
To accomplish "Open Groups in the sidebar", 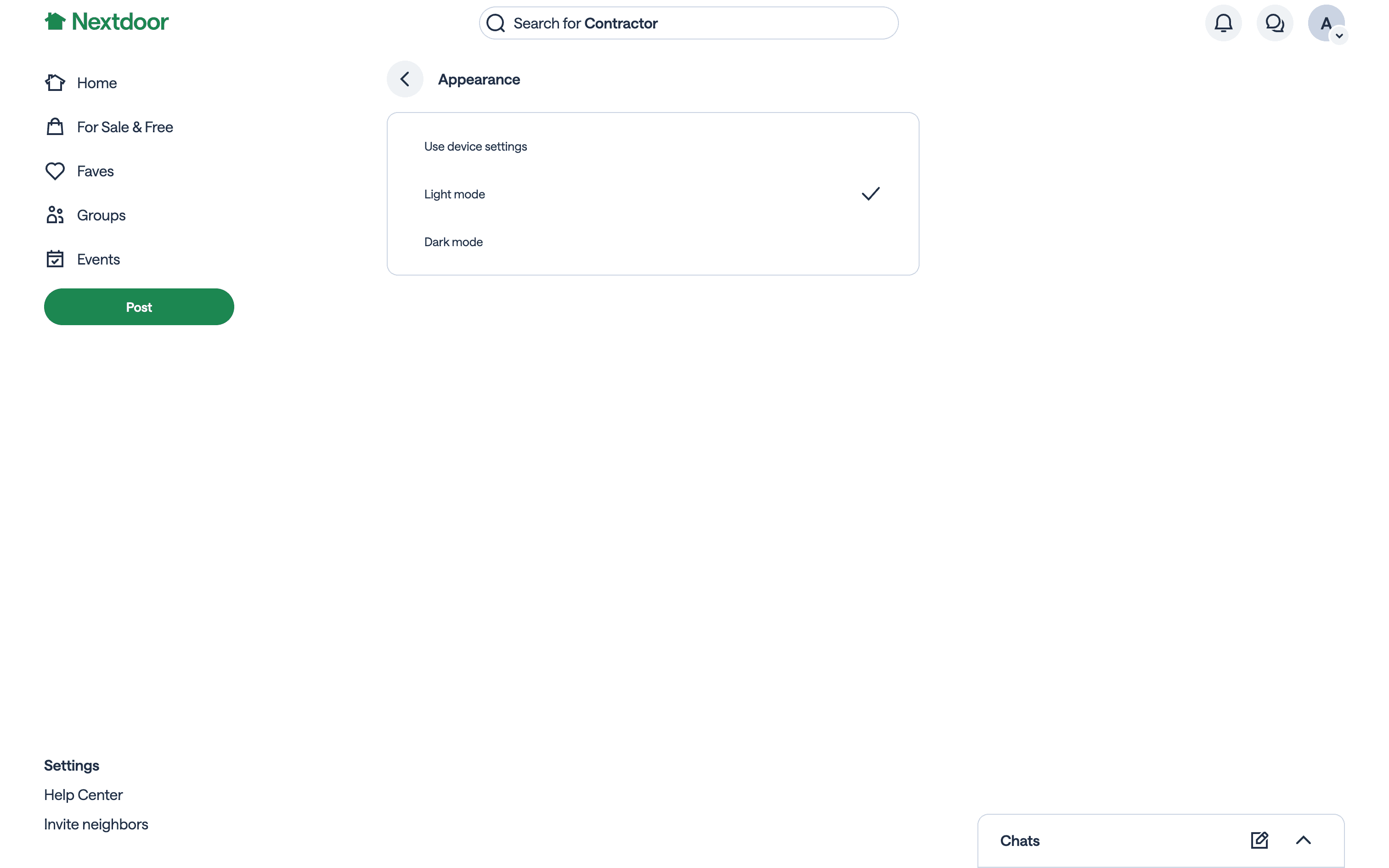I will (101, 215).
